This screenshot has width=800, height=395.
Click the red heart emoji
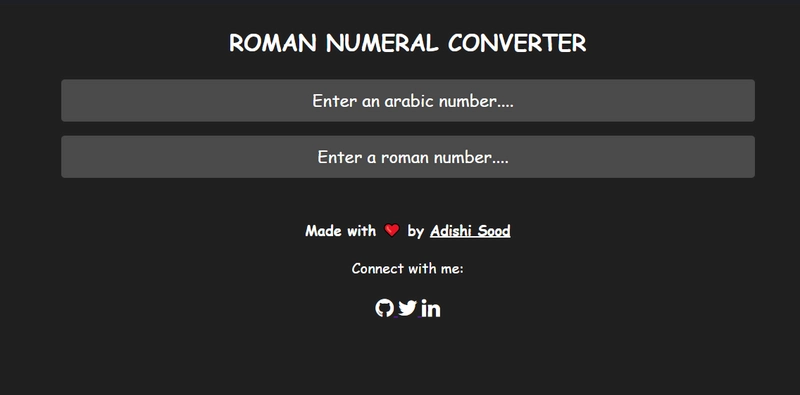pos(391,231)
